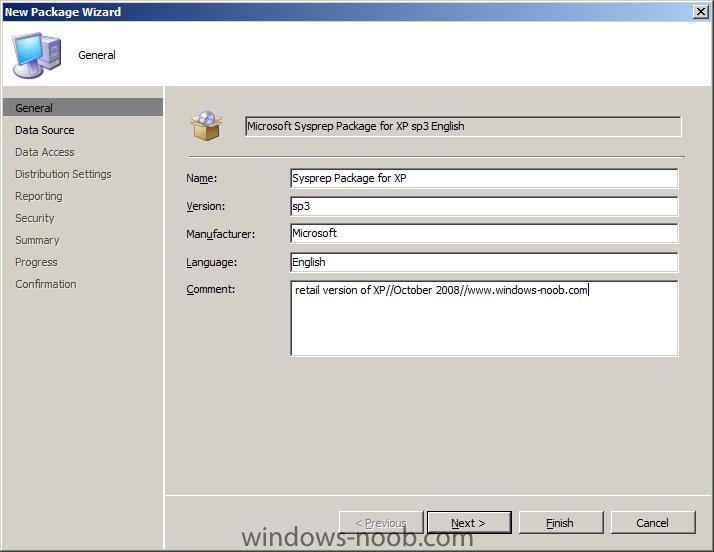Go to Data Access step
The image size is (714, 552).
[x=45, y=152]
